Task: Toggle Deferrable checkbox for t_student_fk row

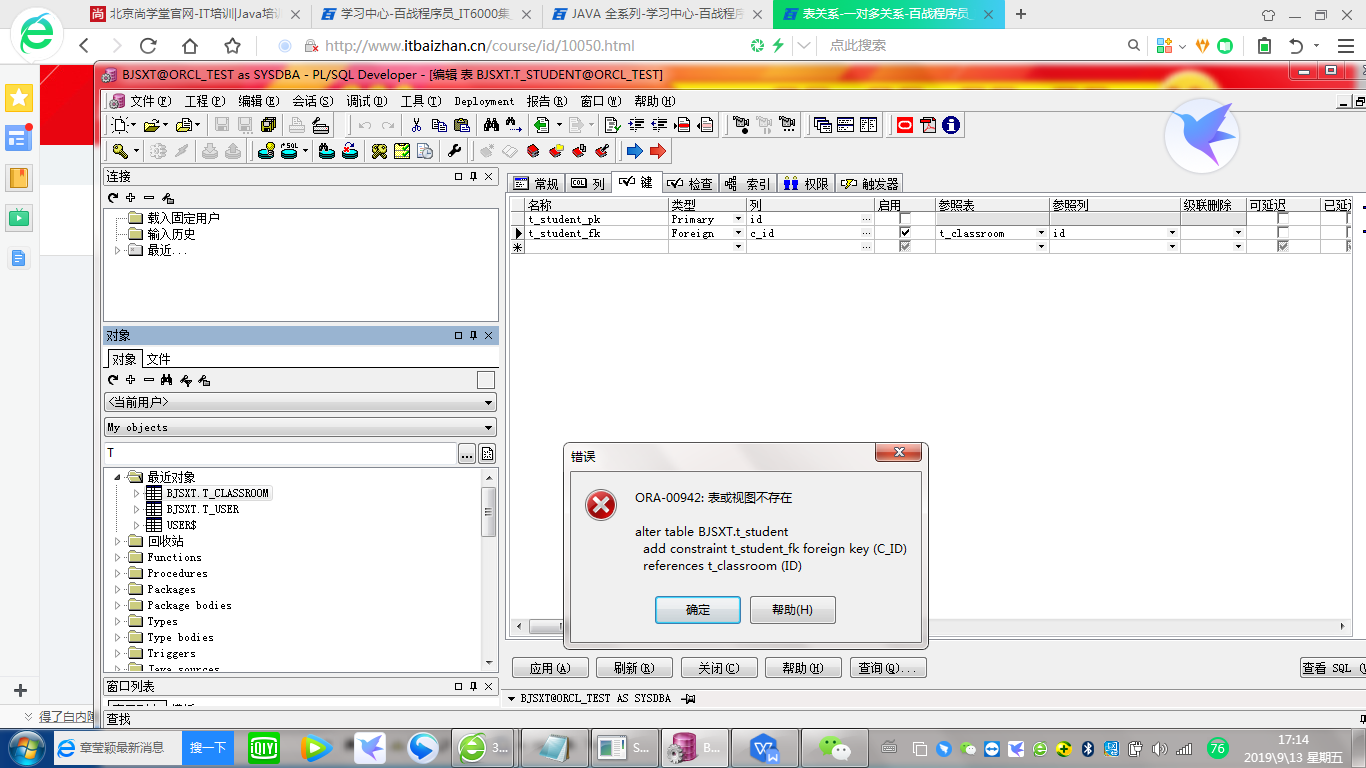Action: click(x=1283, y=233)
